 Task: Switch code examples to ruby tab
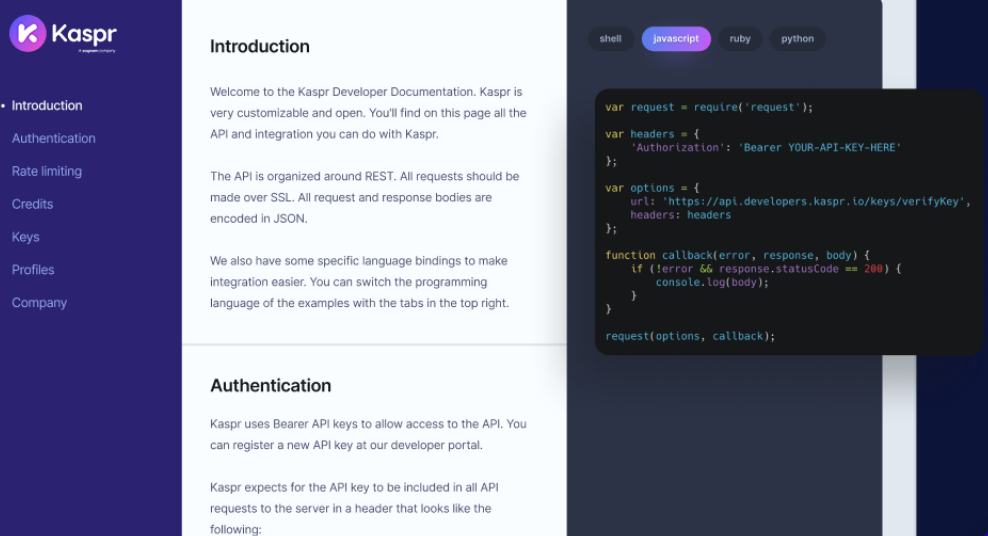click(x=740, y=39)
